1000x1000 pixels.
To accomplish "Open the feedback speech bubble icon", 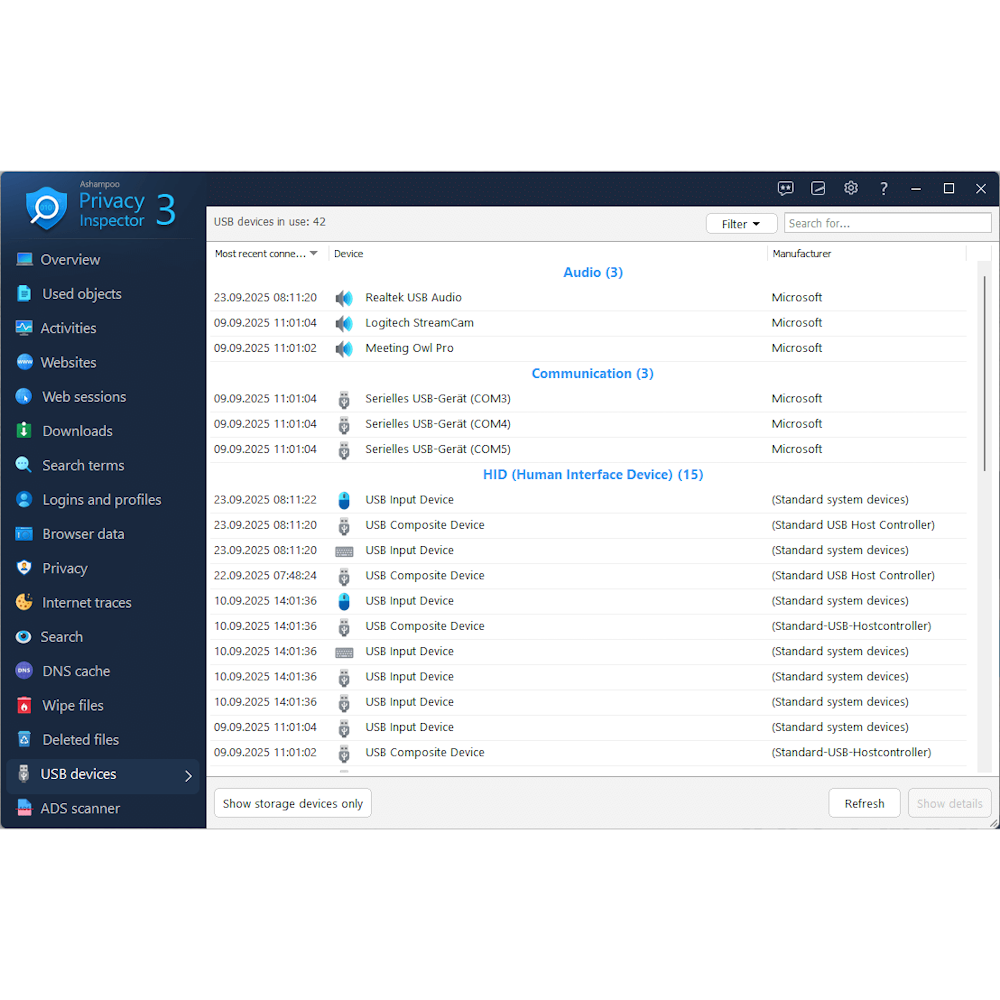I will 786,188.
